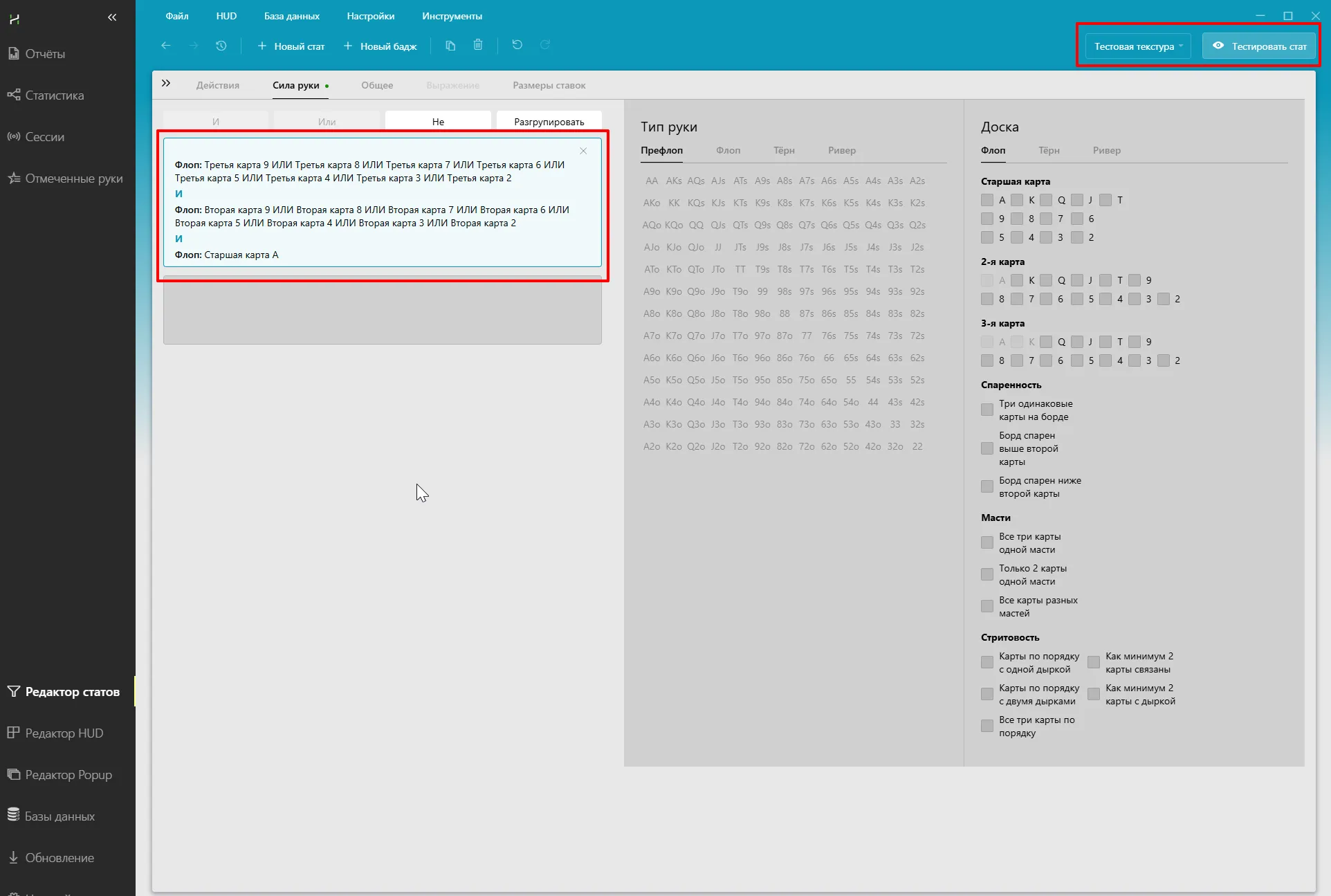The height and width of the screenshot is (896, 1331).
Task: Select the AKs hand in preflop matrix
Action: point(674,181)
